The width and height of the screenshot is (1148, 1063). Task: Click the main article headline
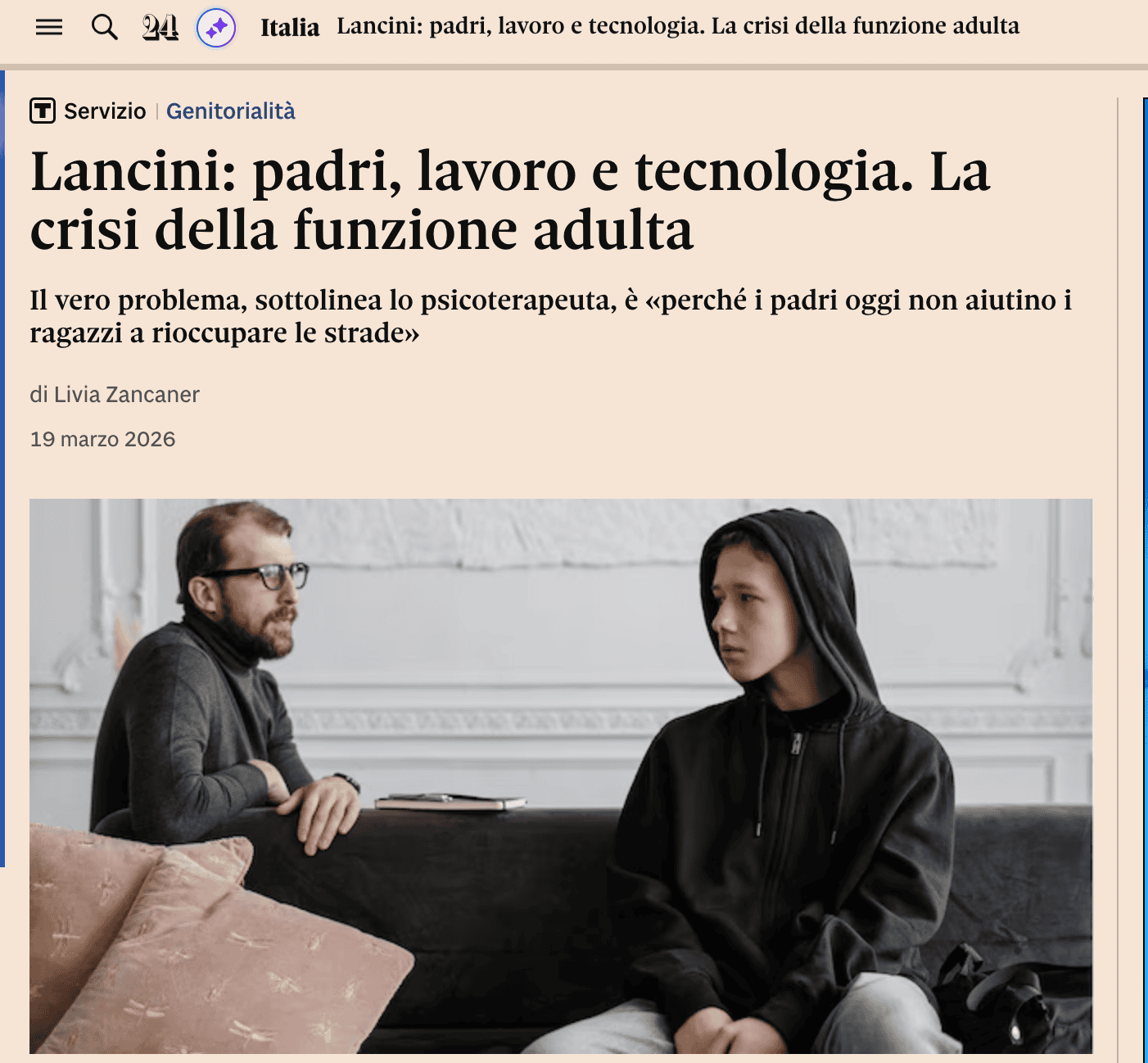[x=510, y=201]
